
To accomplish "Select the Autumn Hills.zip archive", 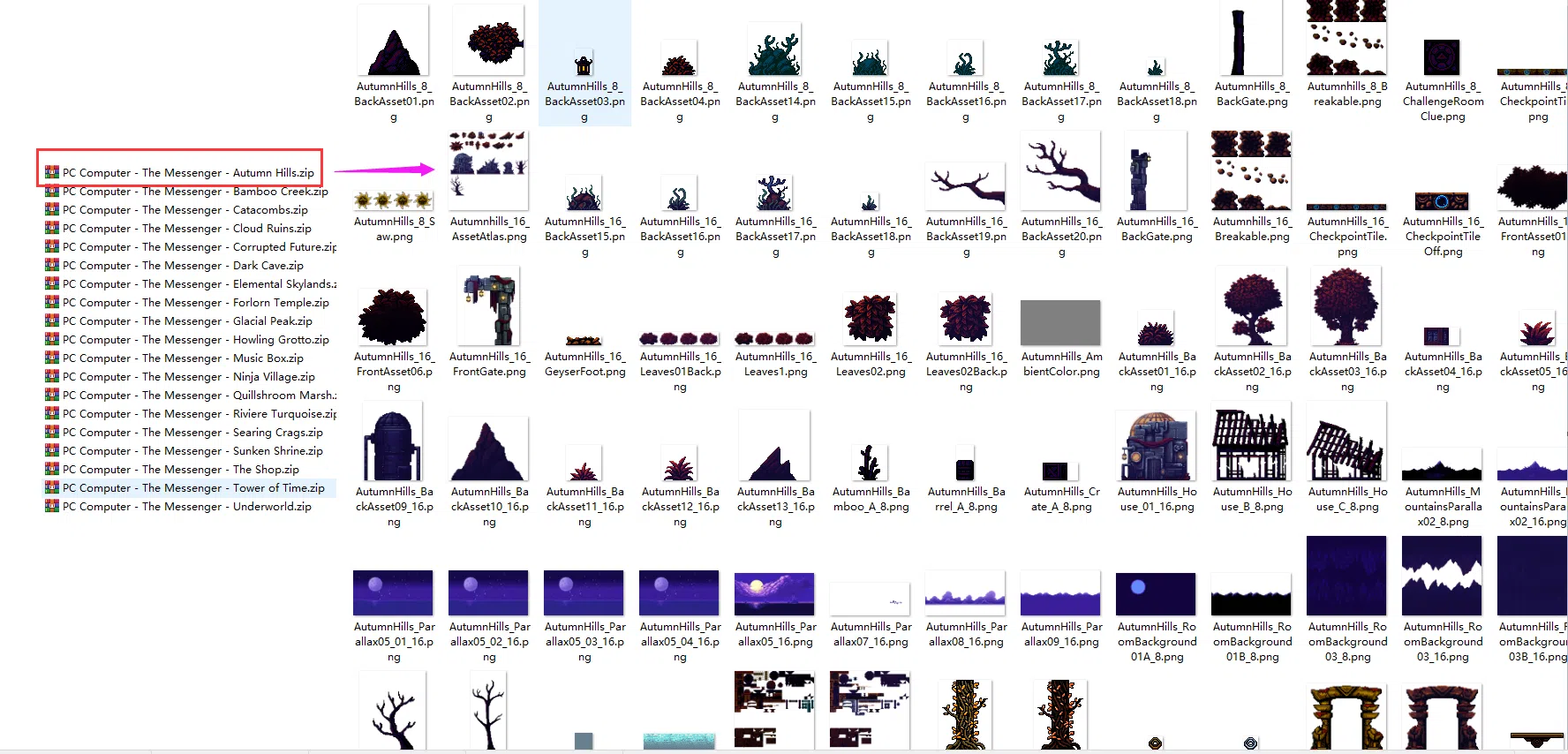I will click(x=179, y=173).
